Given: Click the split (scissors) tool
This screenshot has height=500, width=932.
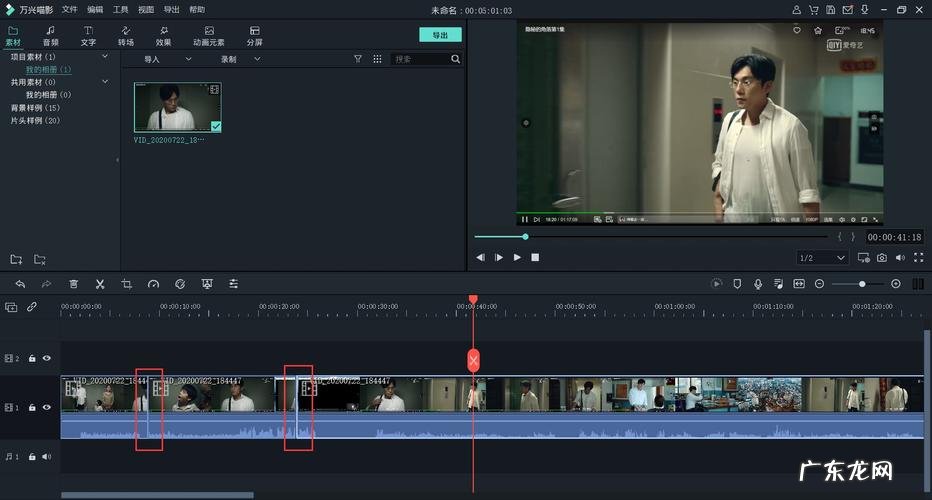Looking at the screenshot, I should 100,284.
